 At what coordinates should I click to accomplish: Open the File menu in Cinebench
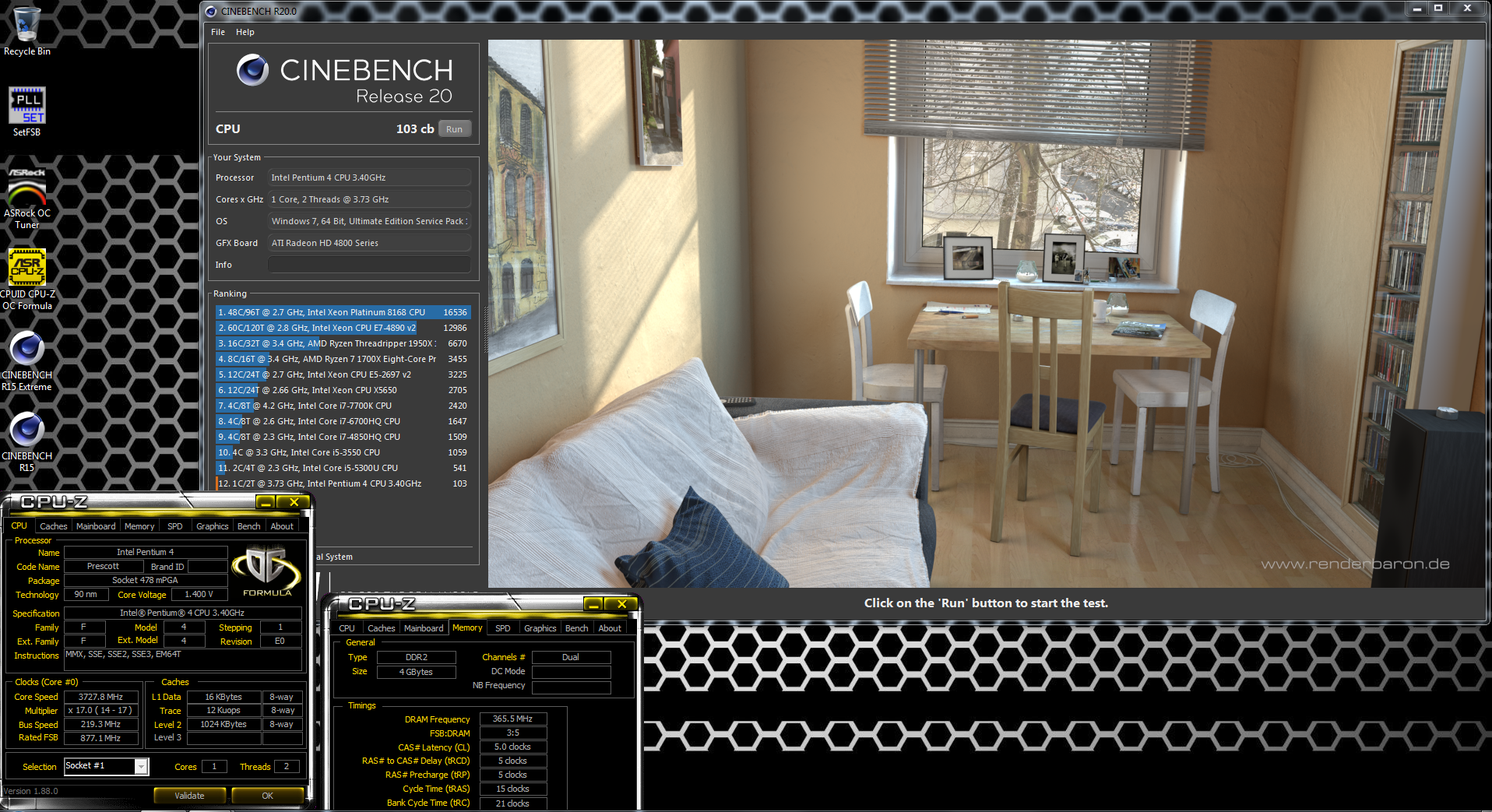click(x=218, y=32)
